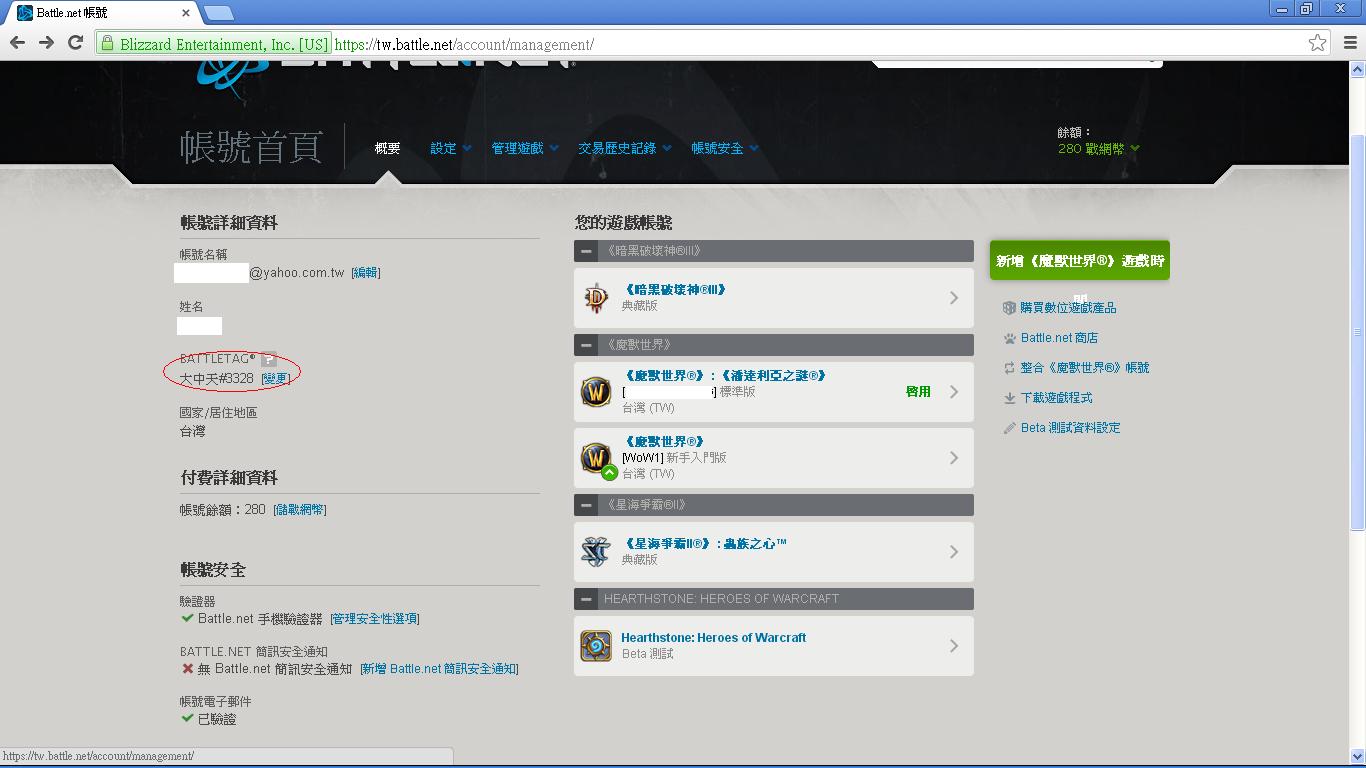Open the 交易歷史記錄 menu
This screenshot has height=768, width=1366.
[617, 147]
